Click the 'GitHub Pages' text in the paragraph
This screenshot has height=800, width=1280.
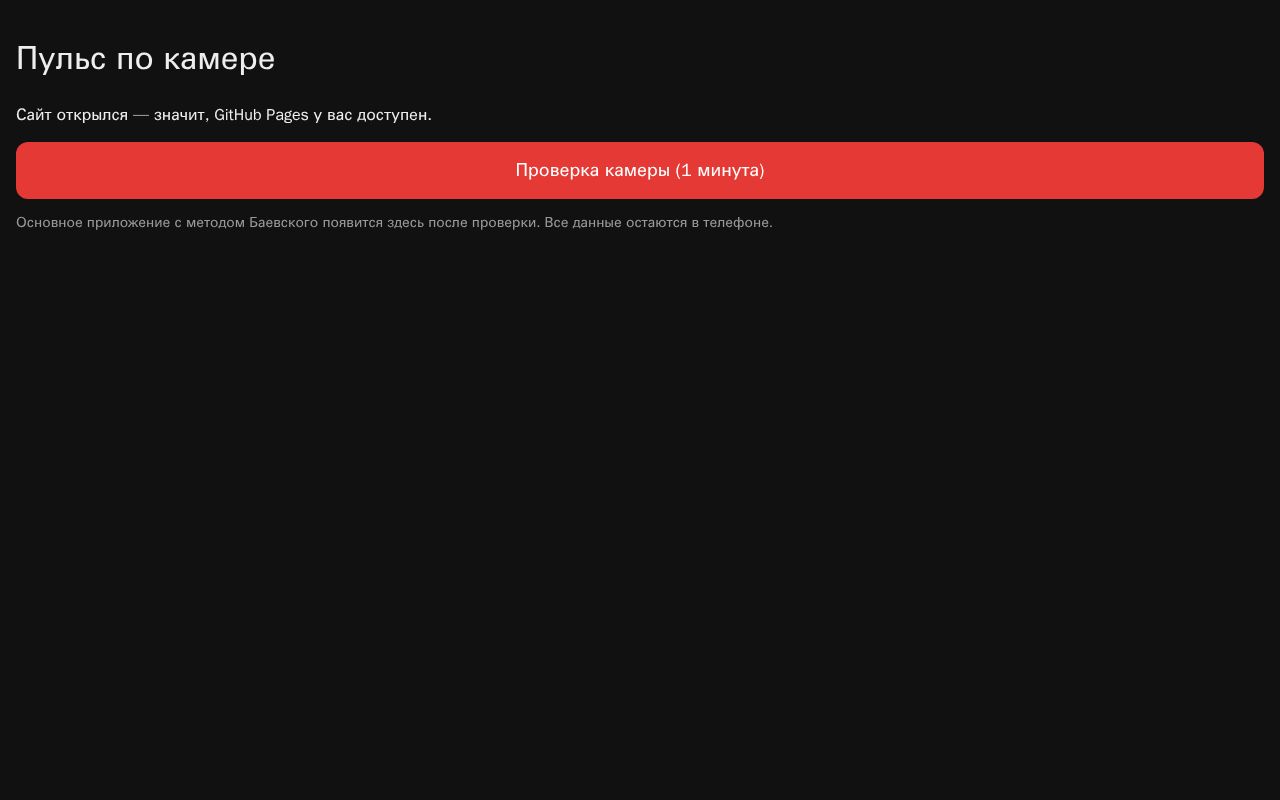pos(261,115)
